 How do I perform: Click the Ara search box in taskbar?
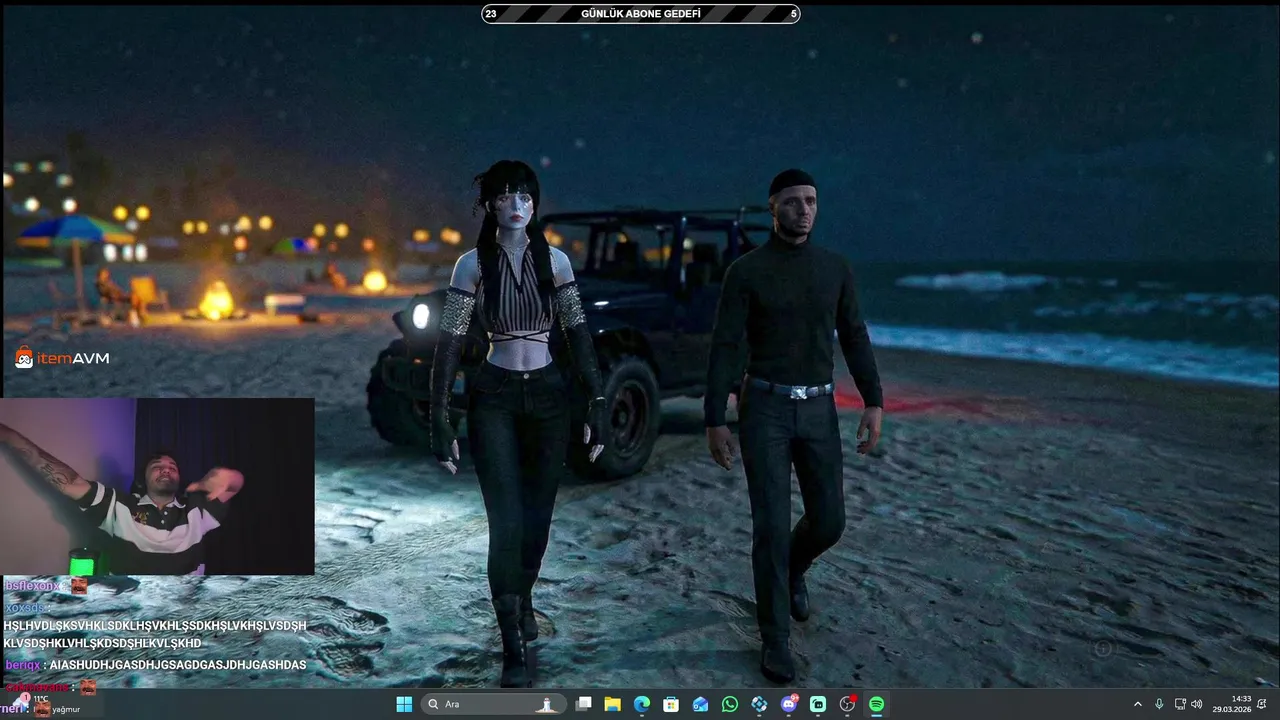point(494,704)
